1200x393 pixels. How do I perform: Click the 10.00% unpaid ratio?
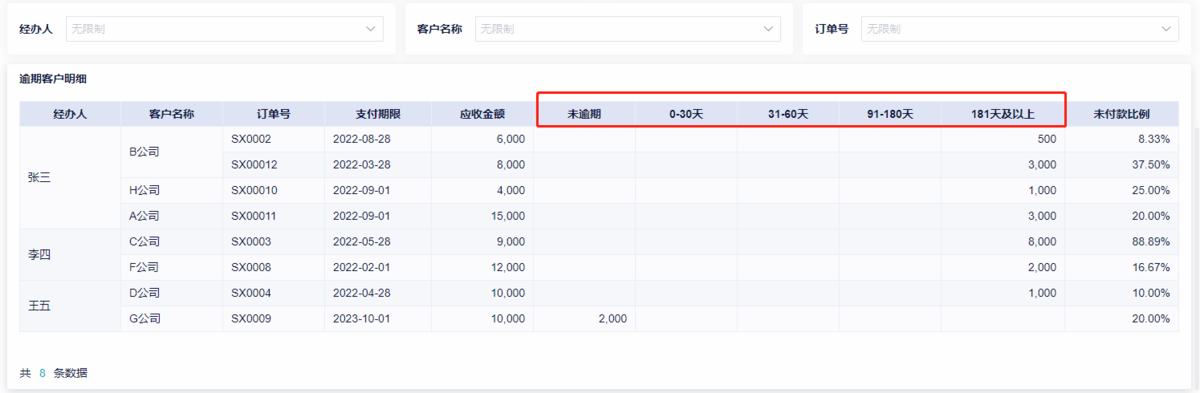pyautogui.click(x=1151, y=293)
